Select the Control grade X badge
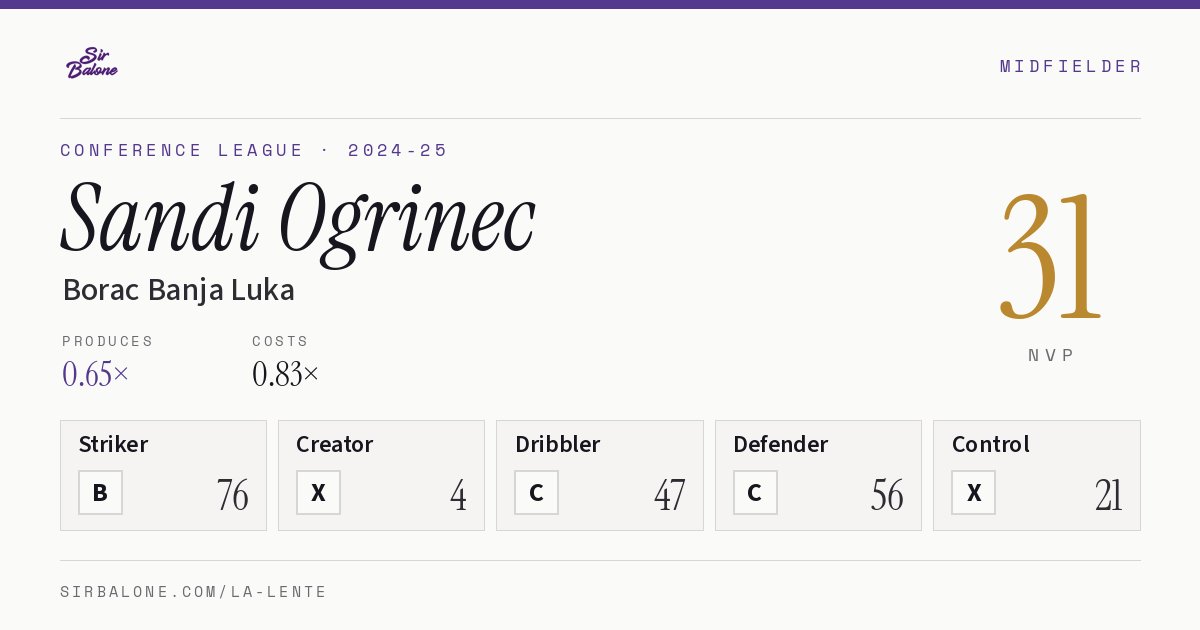This screenshot has width=1200, height=630. click(x=973, y=493)
